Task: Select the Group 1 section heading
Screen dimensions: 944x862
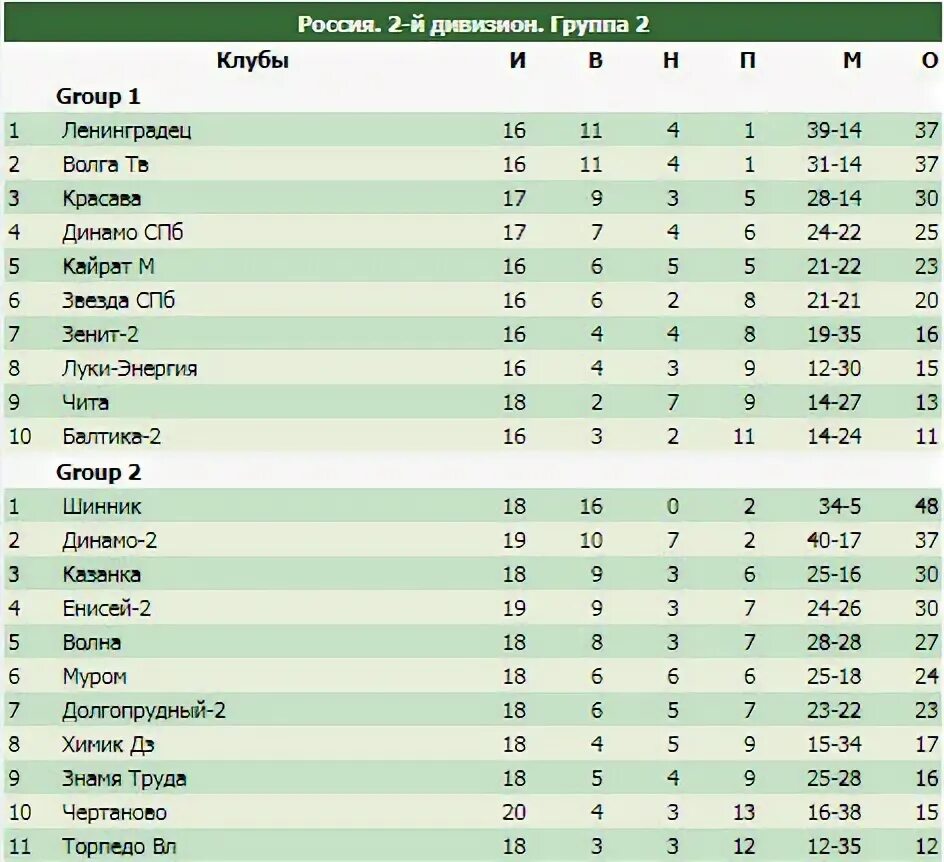Action: click(98, 96)
